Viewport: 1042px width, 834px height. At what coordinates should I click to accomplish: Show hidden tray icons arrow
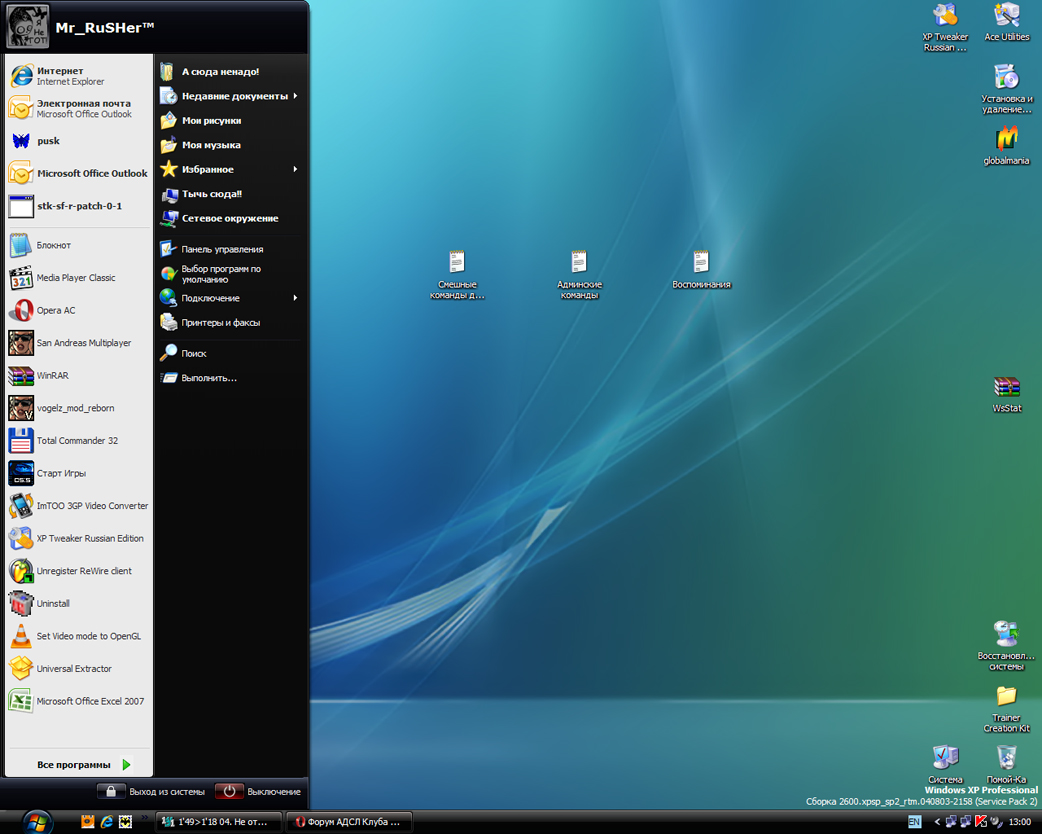pyautogui.click(x=937, y=822)
